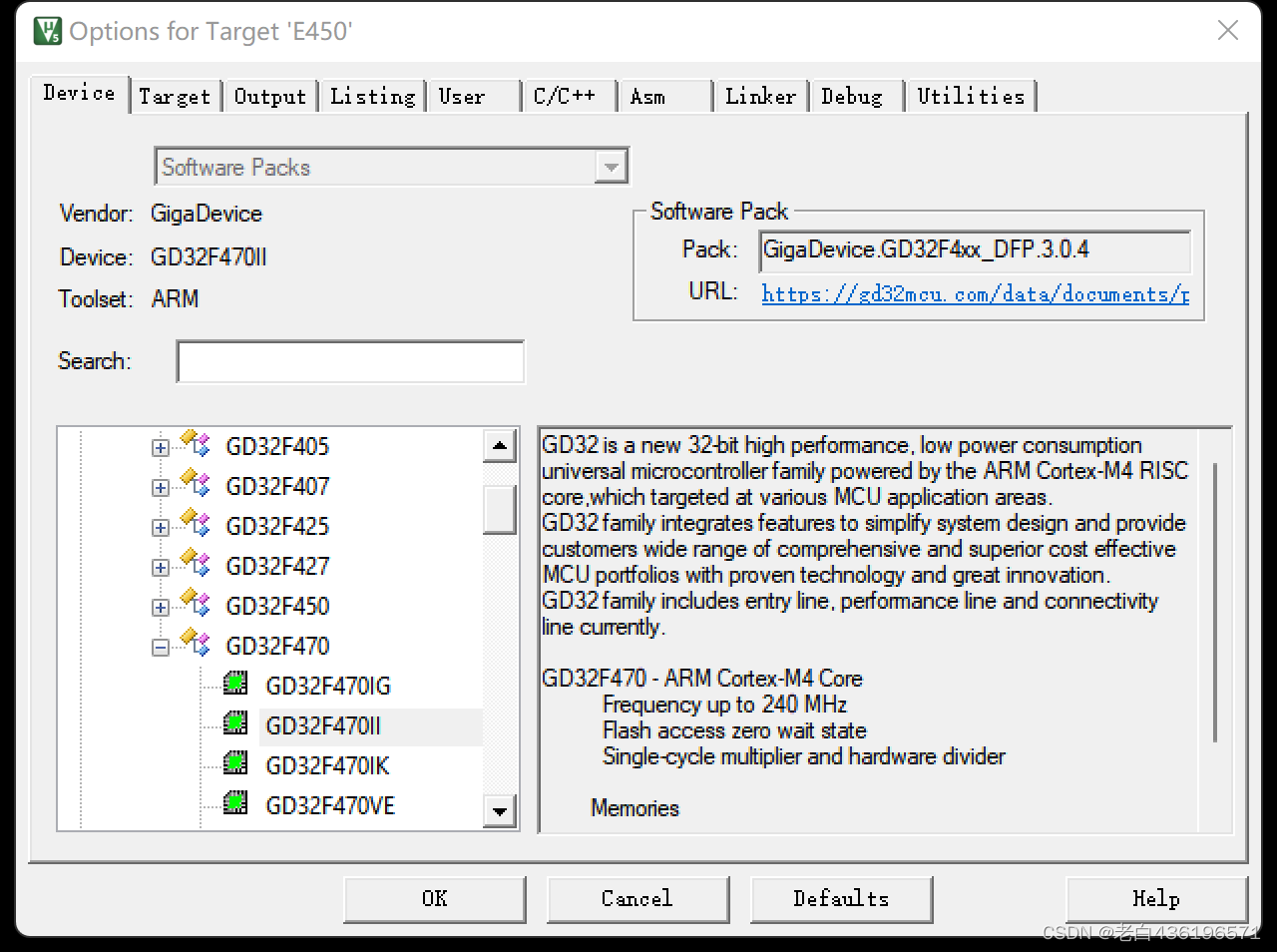Click the GD32F407 family icon

(x=197, y=484)
